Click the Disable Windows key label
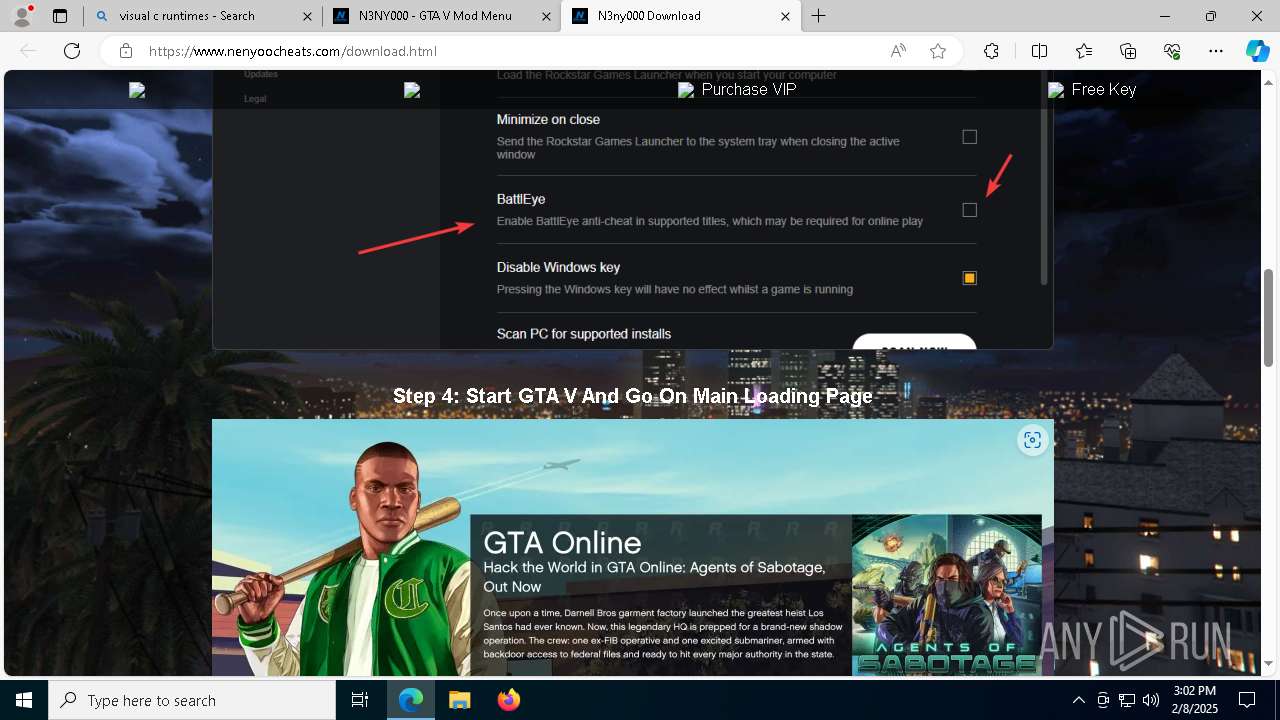1280x720 pixels. [558, 267]
